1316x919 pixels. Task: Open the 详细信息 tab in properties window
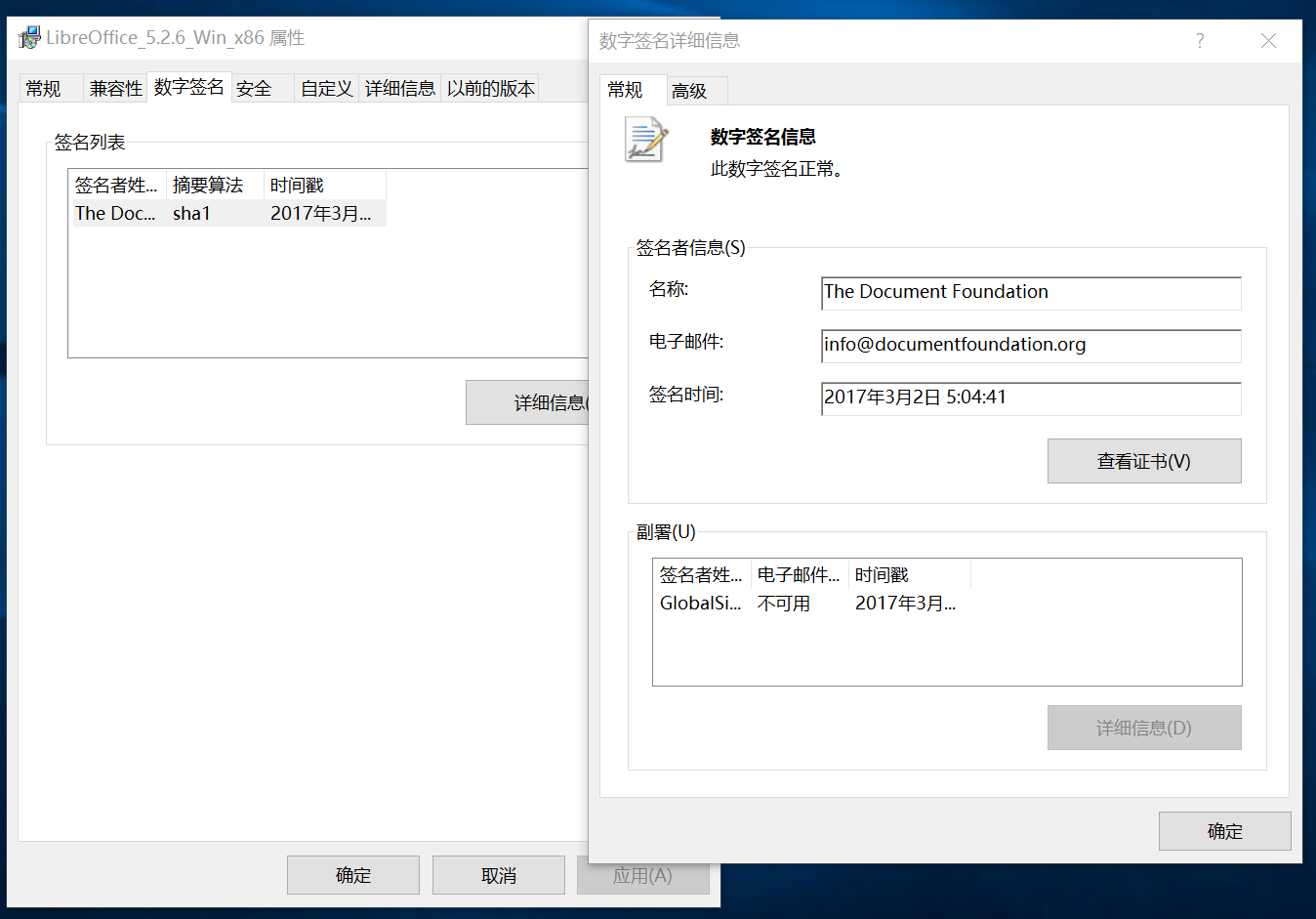coord(400,89)
